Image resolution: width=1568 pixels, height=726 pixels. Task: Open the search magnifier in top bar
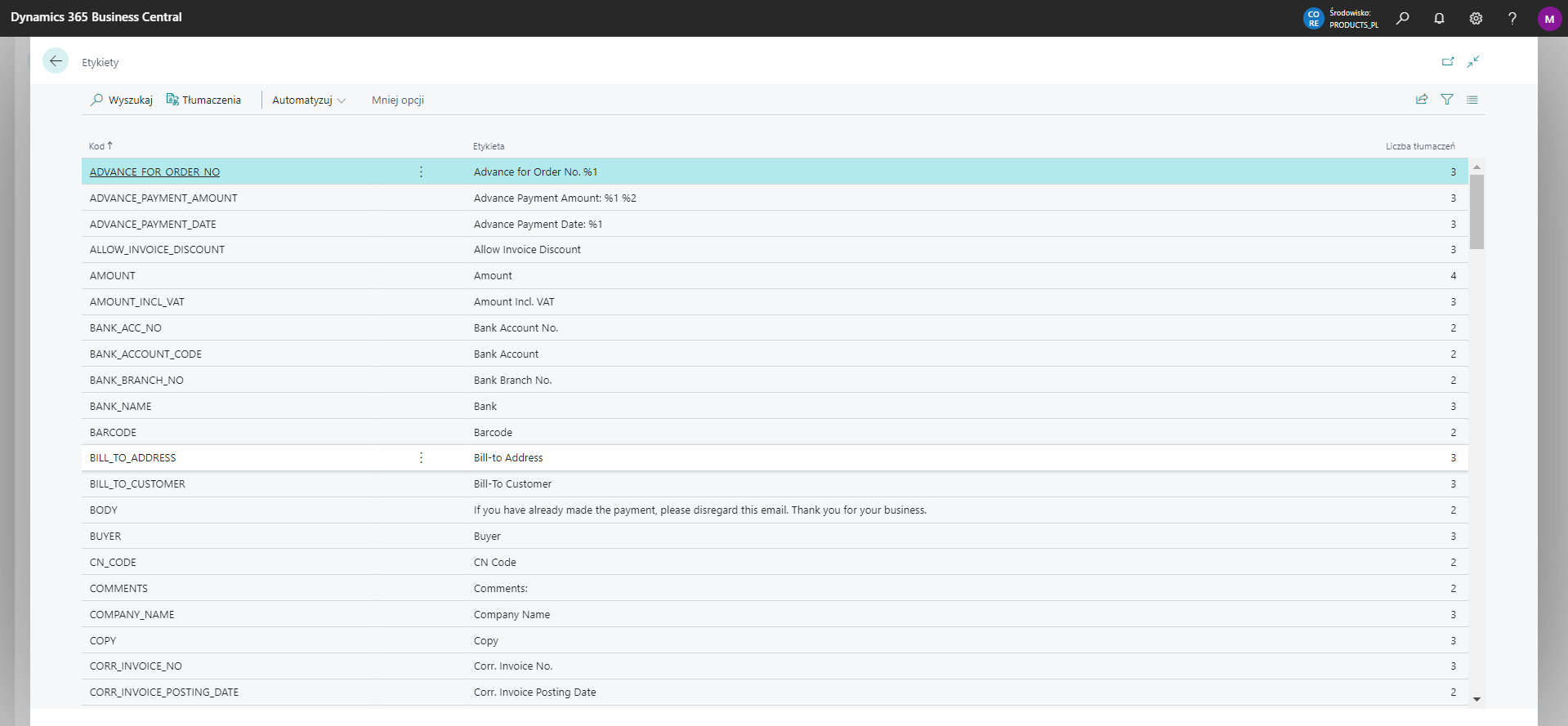click(1402, 18)
